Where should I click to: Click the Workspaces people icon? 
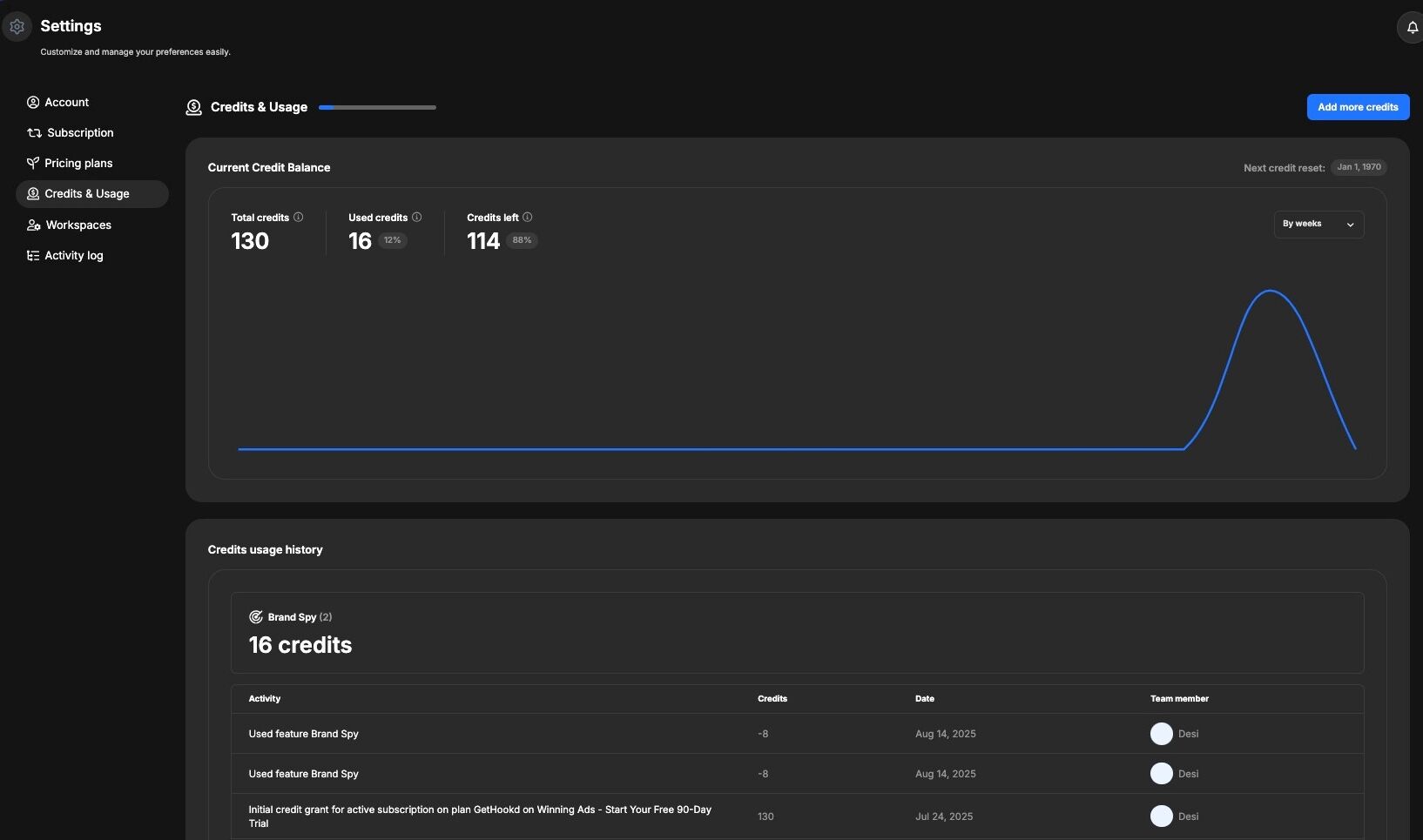(34, 225)
